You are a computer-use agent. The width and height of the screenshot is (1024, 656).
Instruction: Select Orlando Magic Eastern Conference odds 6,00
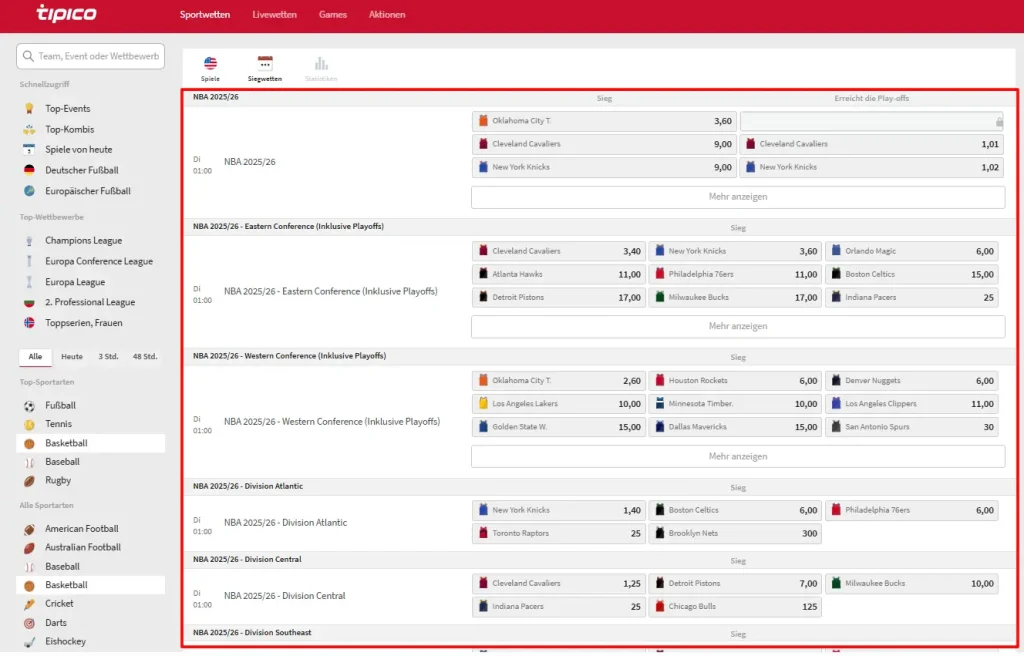point(912,251)
